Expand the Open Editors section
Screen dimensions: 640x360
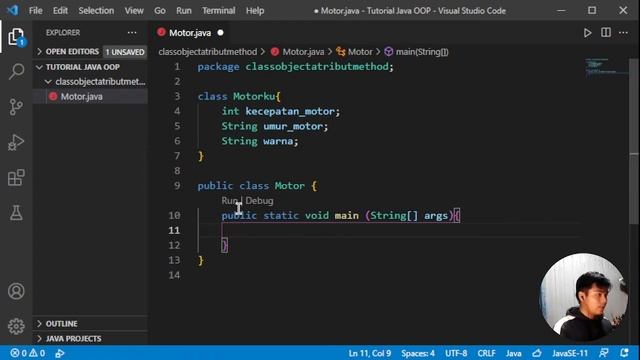40,52
